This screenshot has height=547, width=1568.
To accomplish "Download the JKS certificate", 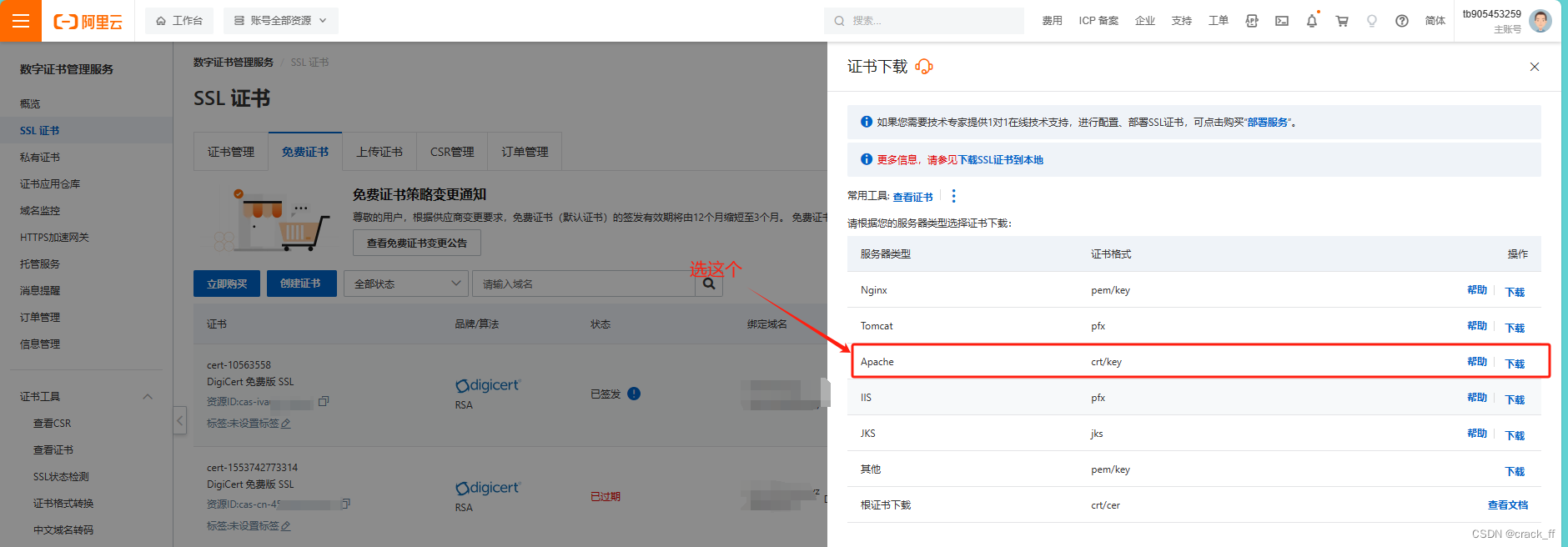I will (x=1515, y=435).
